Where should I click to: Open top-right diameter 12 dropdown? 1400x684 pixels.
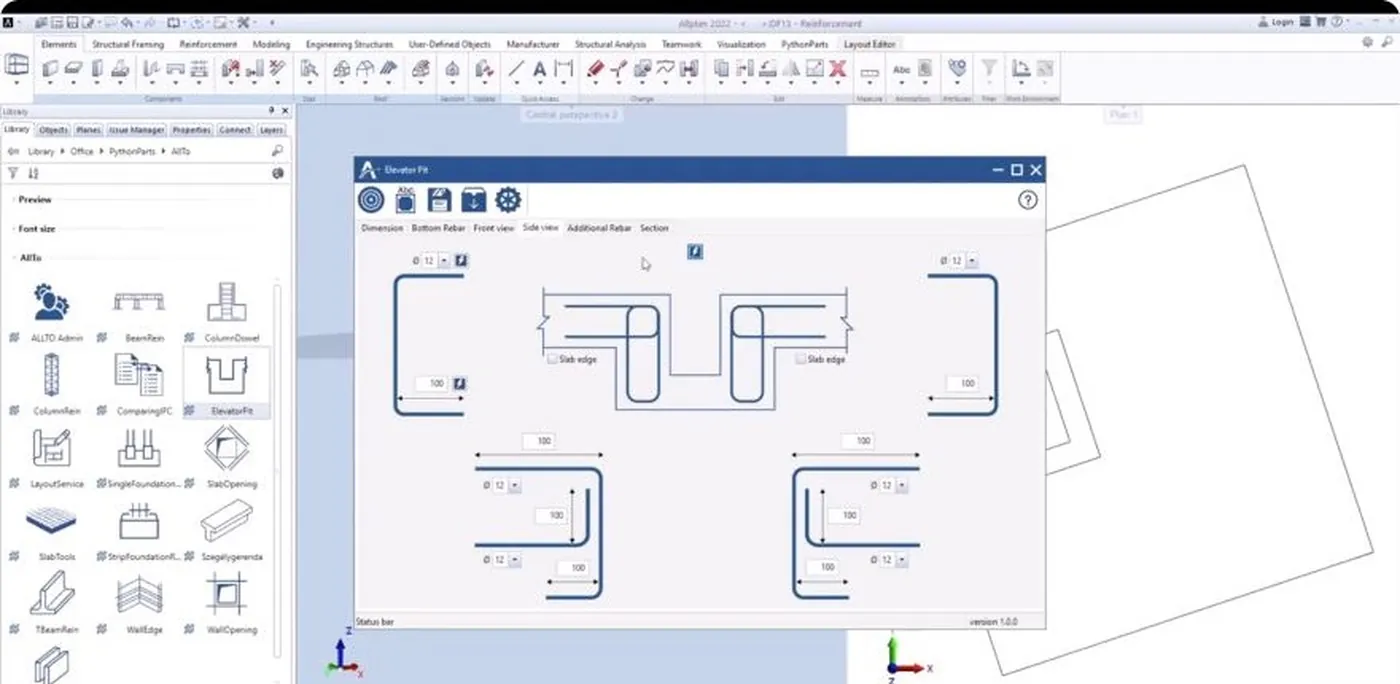[972, 261]
